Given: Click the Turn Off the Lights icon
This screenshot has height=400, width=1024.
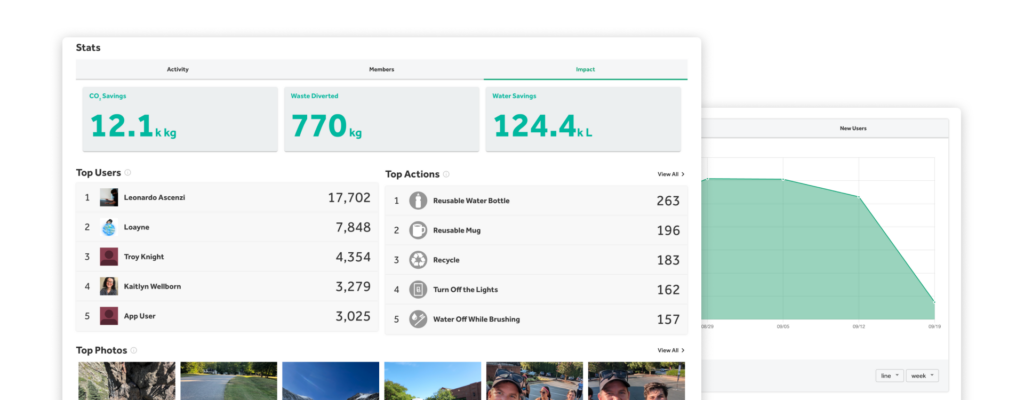Looking at the screenshot, I should coord(418,290).
